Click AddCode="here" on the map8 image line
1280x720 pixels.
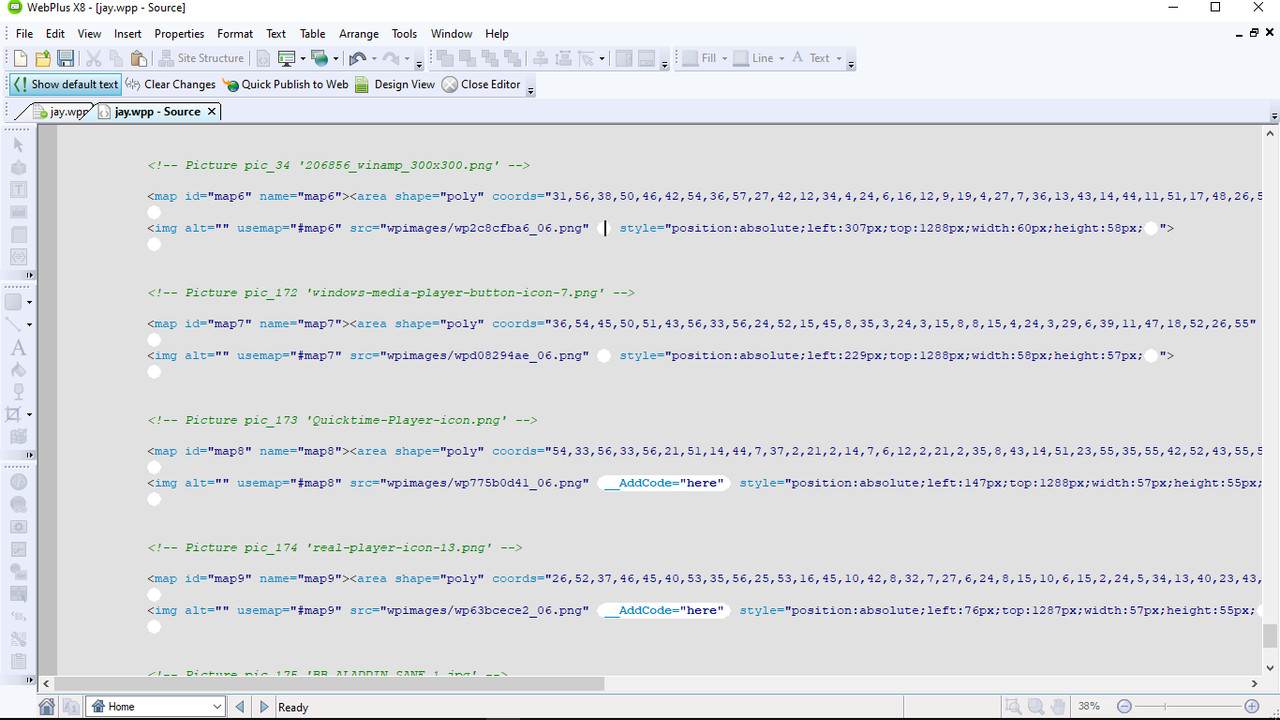pyautogui.click(x=663, y=483)
